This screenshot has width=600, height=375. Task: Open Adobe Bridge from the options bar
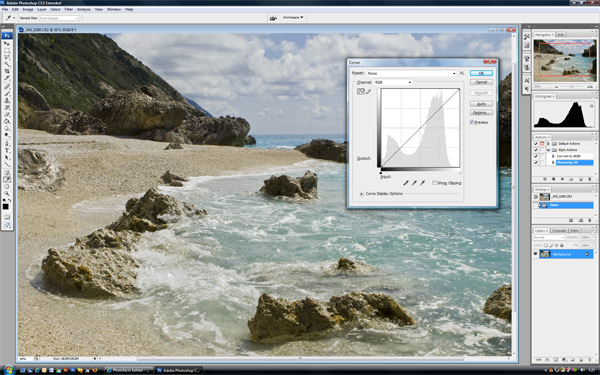click(x=273, y=18)
